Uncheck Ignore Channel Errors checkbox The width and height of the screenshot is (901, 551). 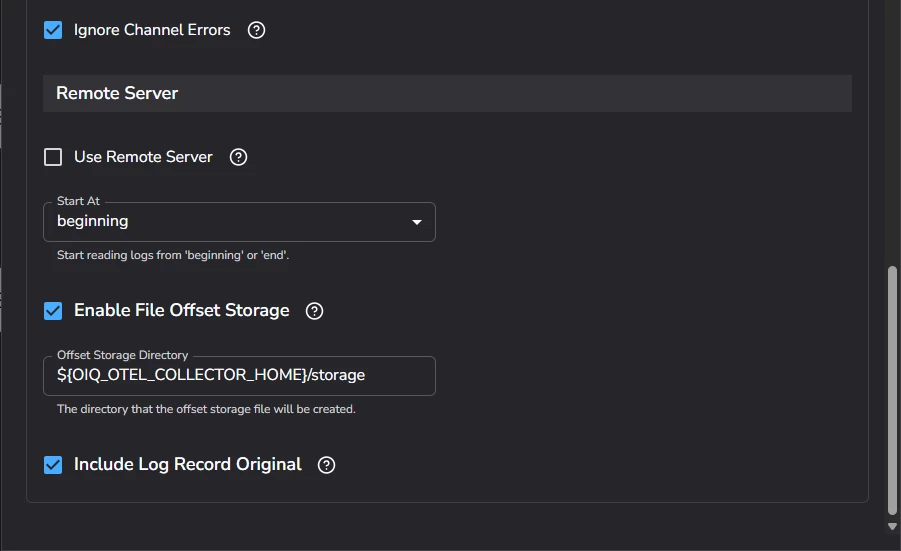[x=53, y=30]
